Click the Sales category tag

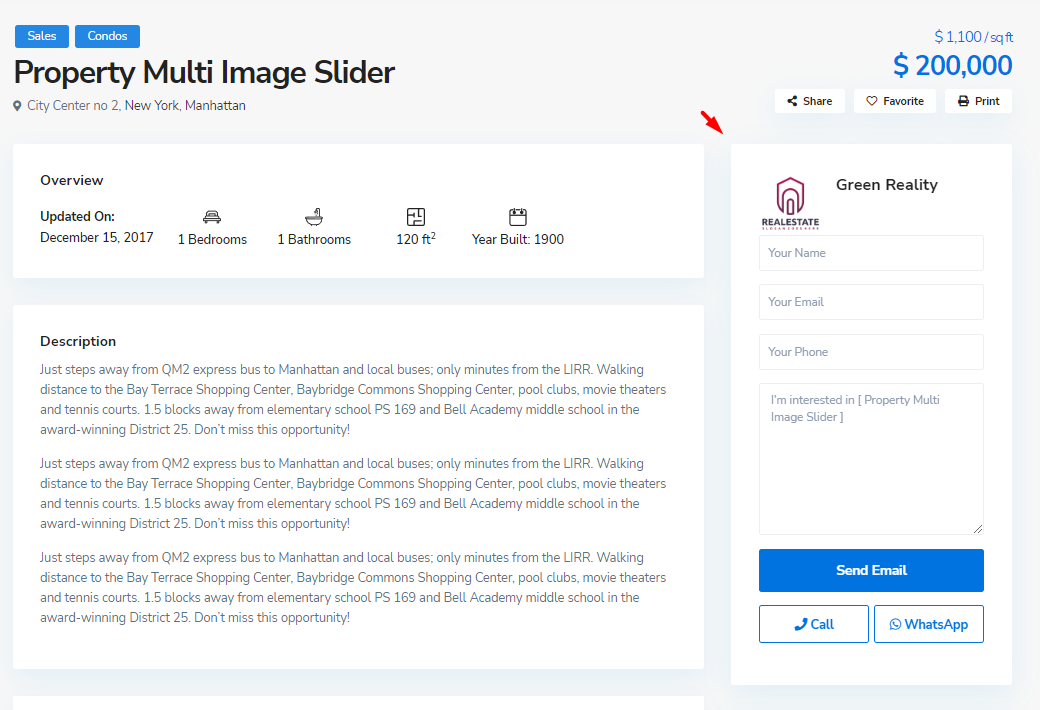(x=42, y=36)
